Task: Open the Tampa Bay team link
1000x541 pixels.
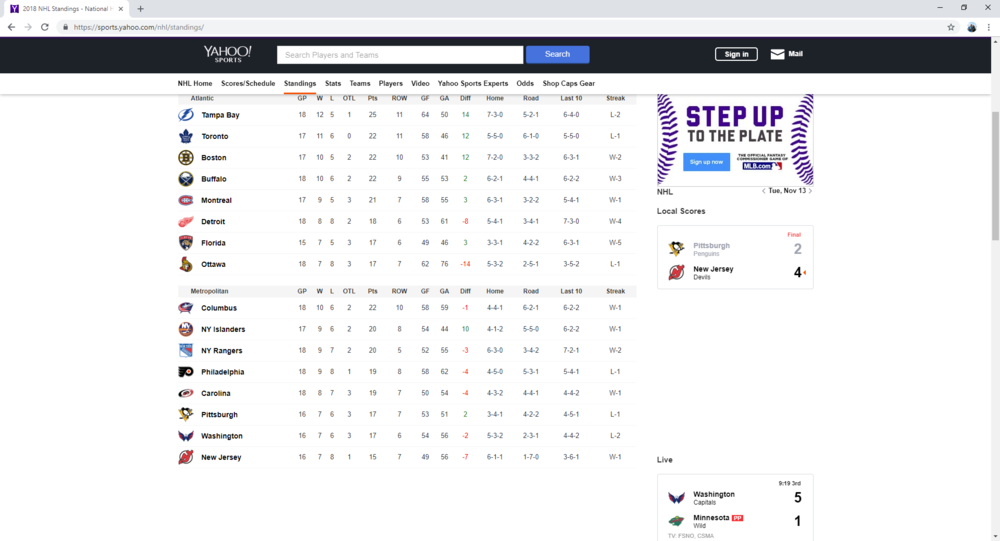Action: pyautogui.click(x=220, y=115)
